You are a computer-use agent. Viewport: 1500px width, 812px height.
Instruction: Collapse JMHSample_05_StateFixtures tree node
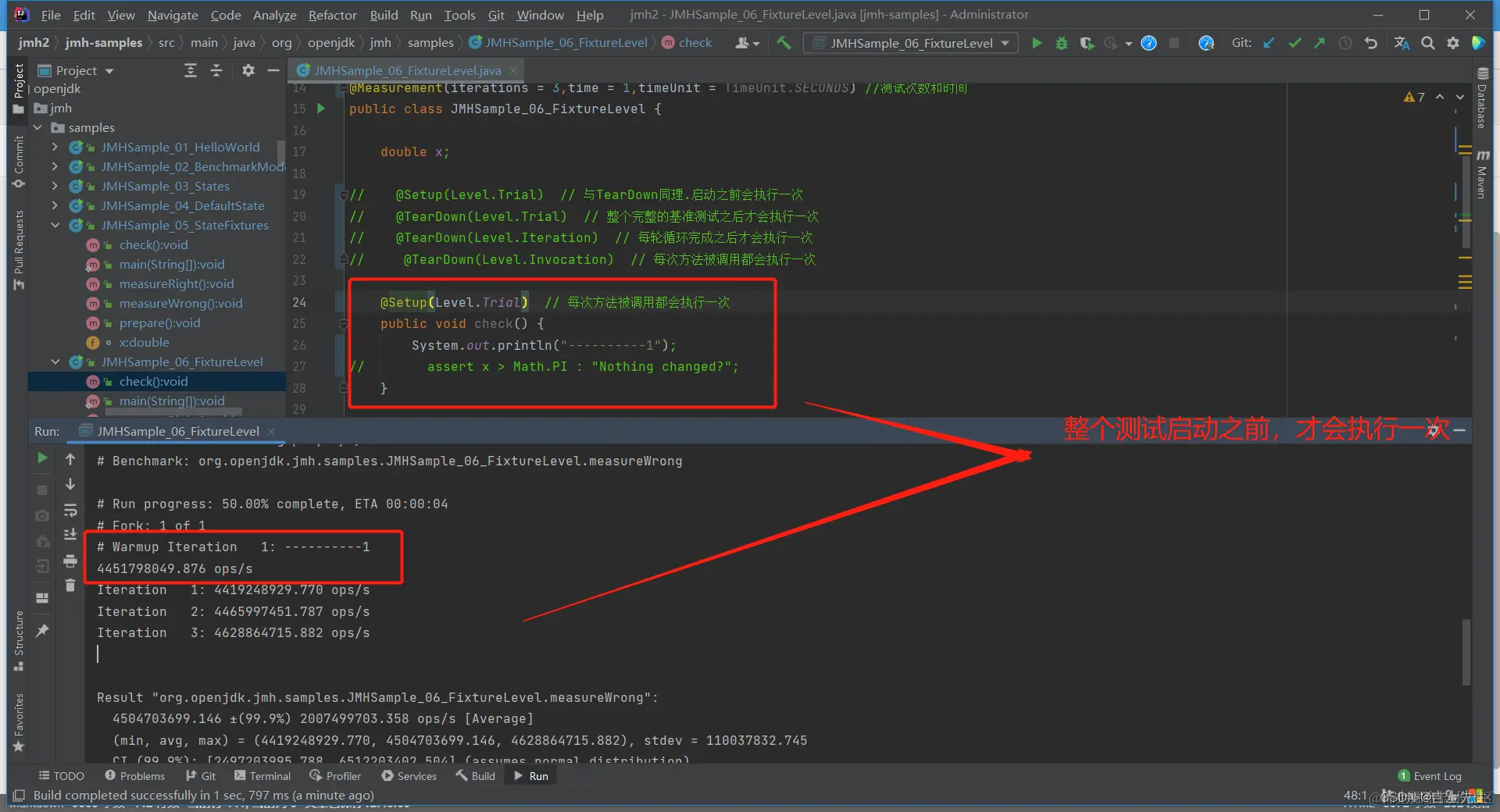(x=55, y=225)
